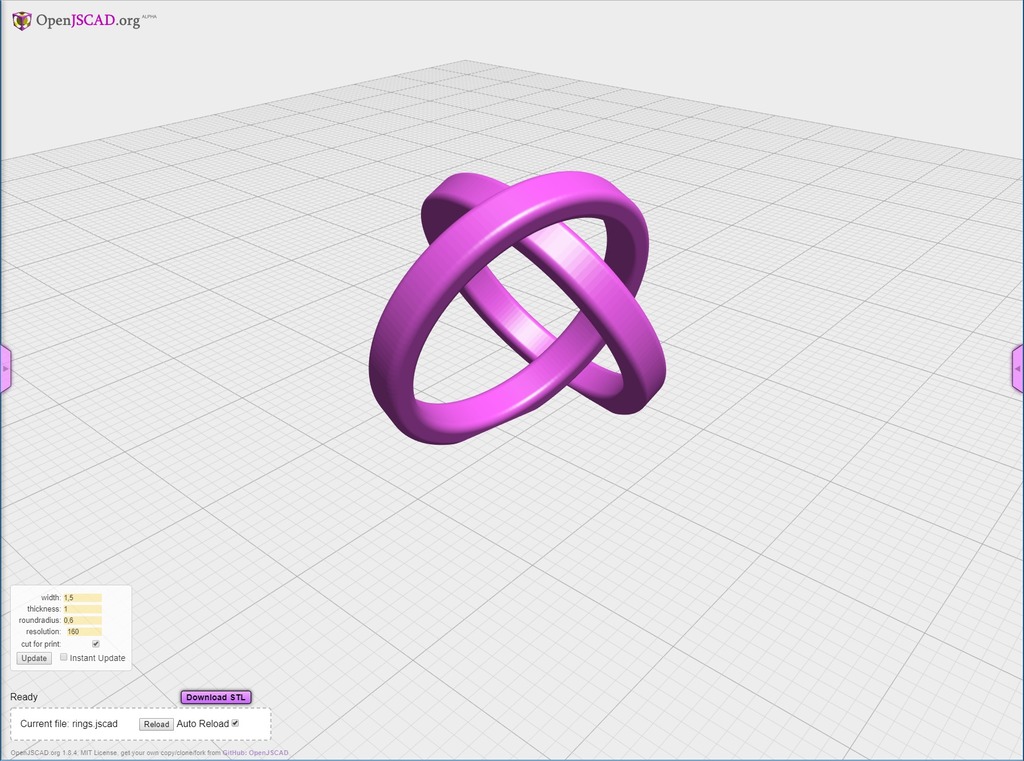This screenshot has height=761, width=1024.
Task: Focus the roundradius input field
Action: pos(82,620)
